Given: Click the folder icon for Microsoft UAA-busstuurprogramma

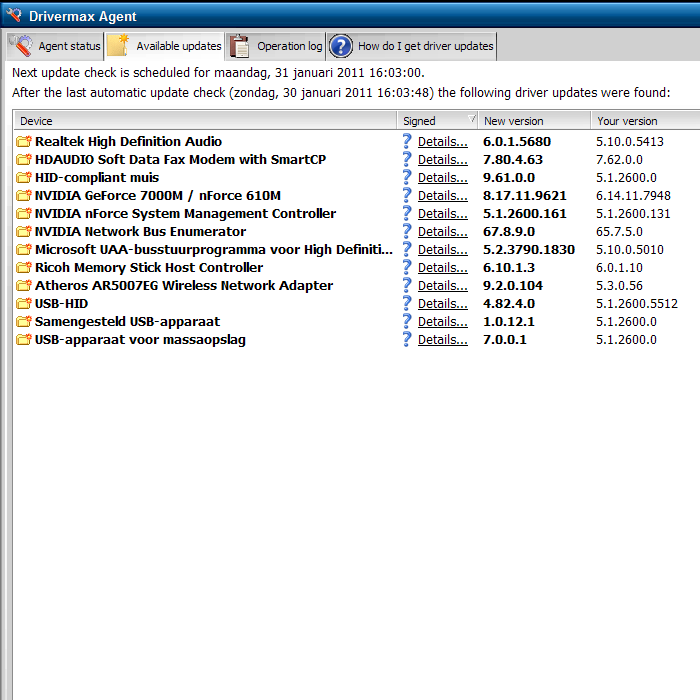Looking at the screenshot, I should coord(24,250).
